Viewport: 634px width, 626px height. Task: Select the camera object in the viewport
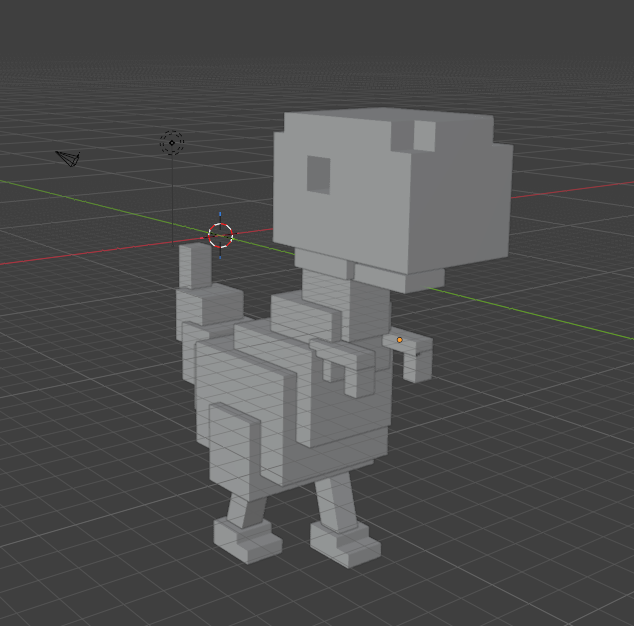tap(68, 158)
